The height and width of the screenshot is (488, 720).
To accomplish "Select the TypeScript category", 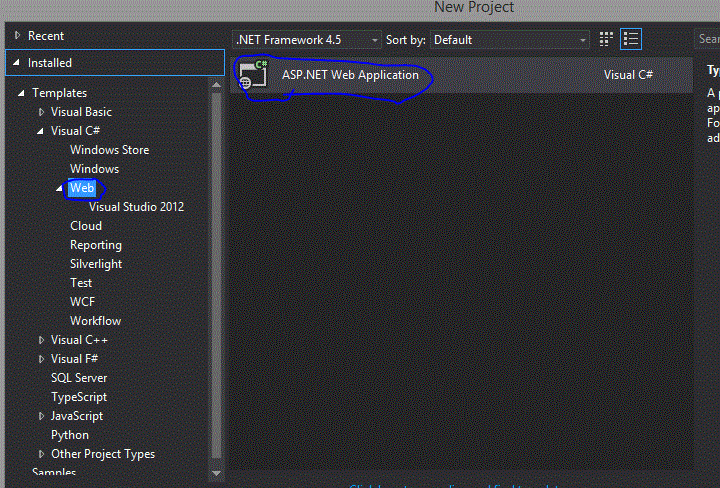I will (x=79, y=397).
